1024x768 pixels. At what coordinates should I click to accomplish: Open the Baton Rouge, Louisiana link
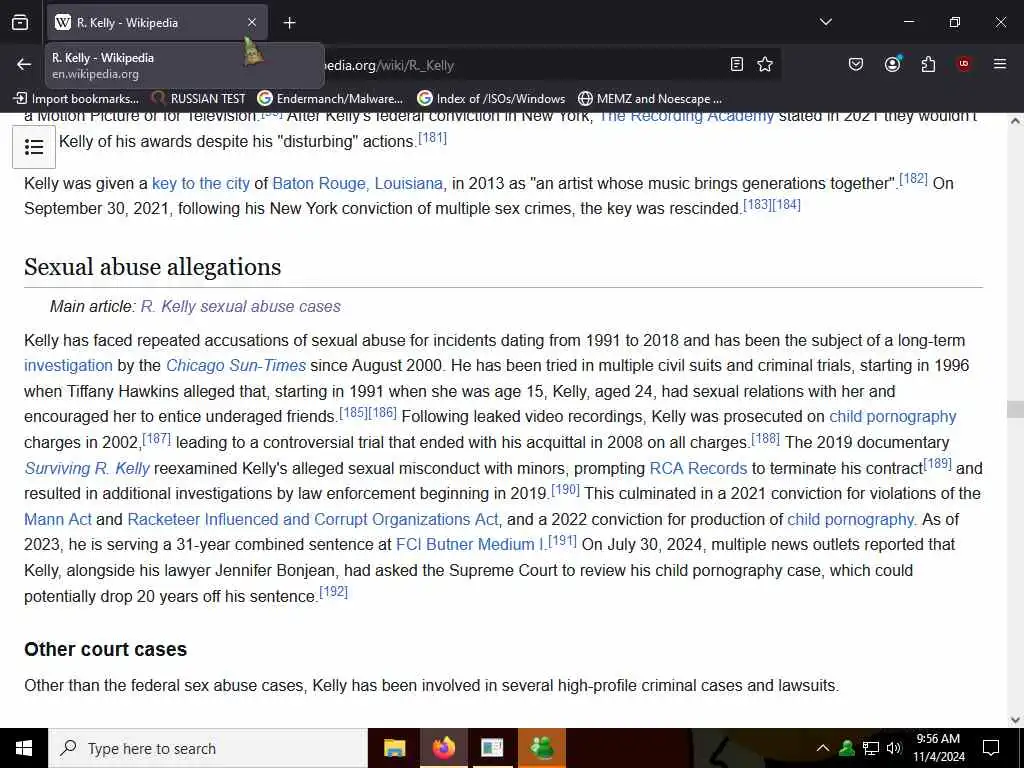click(x=357, y=184)
